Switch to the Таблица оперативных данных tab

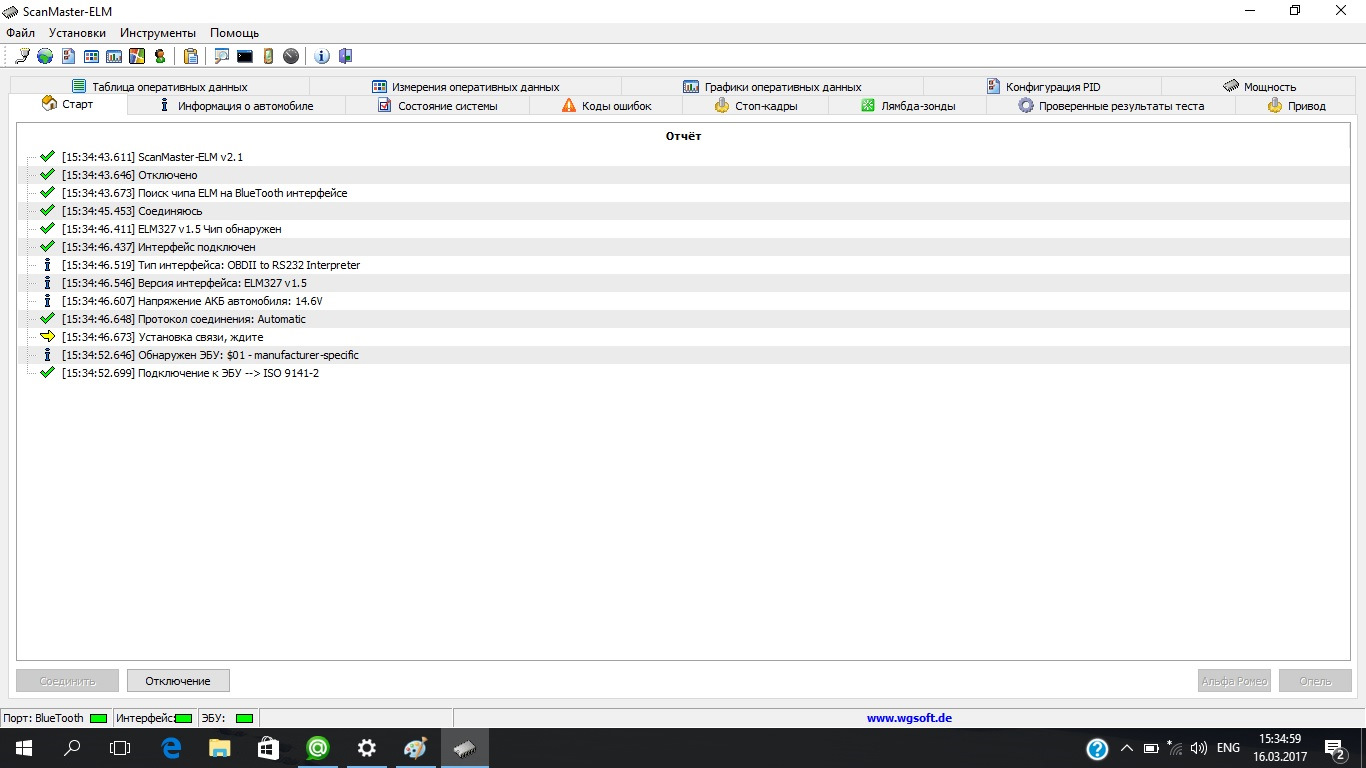point(160,87)
